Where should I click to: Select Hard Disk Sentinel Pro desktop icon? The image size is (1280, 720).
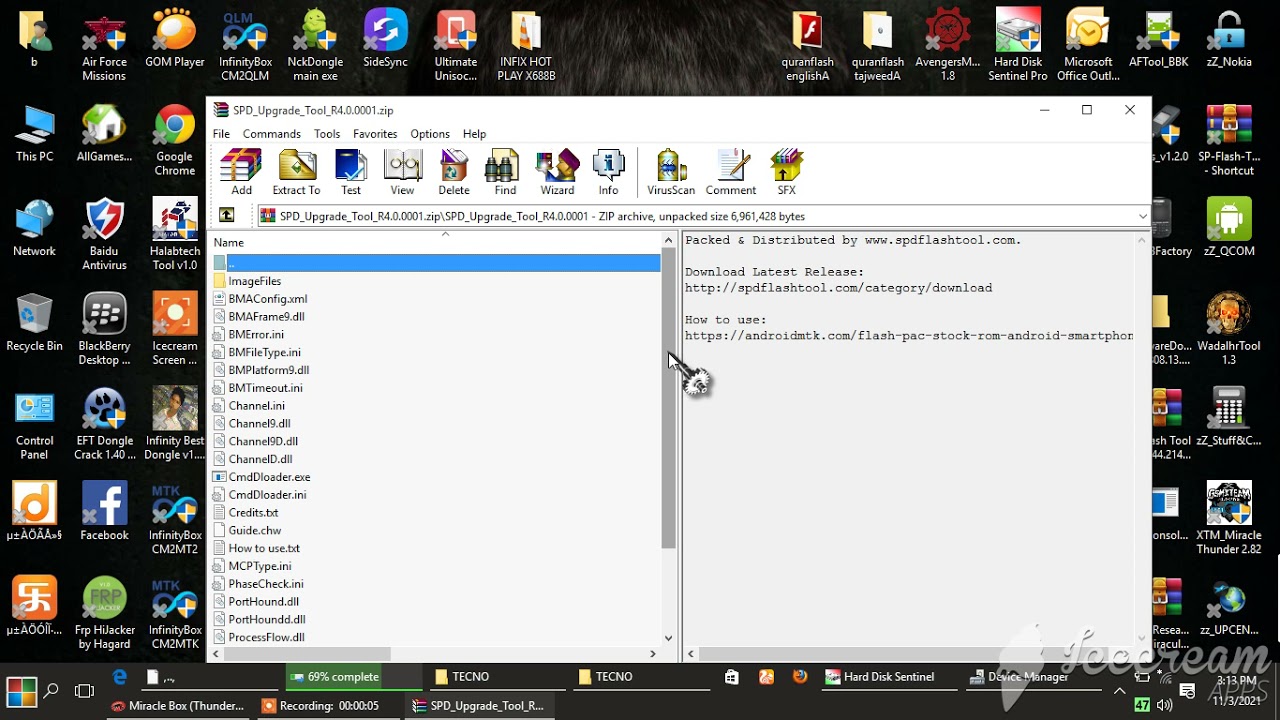click(x=1018, y=47)
